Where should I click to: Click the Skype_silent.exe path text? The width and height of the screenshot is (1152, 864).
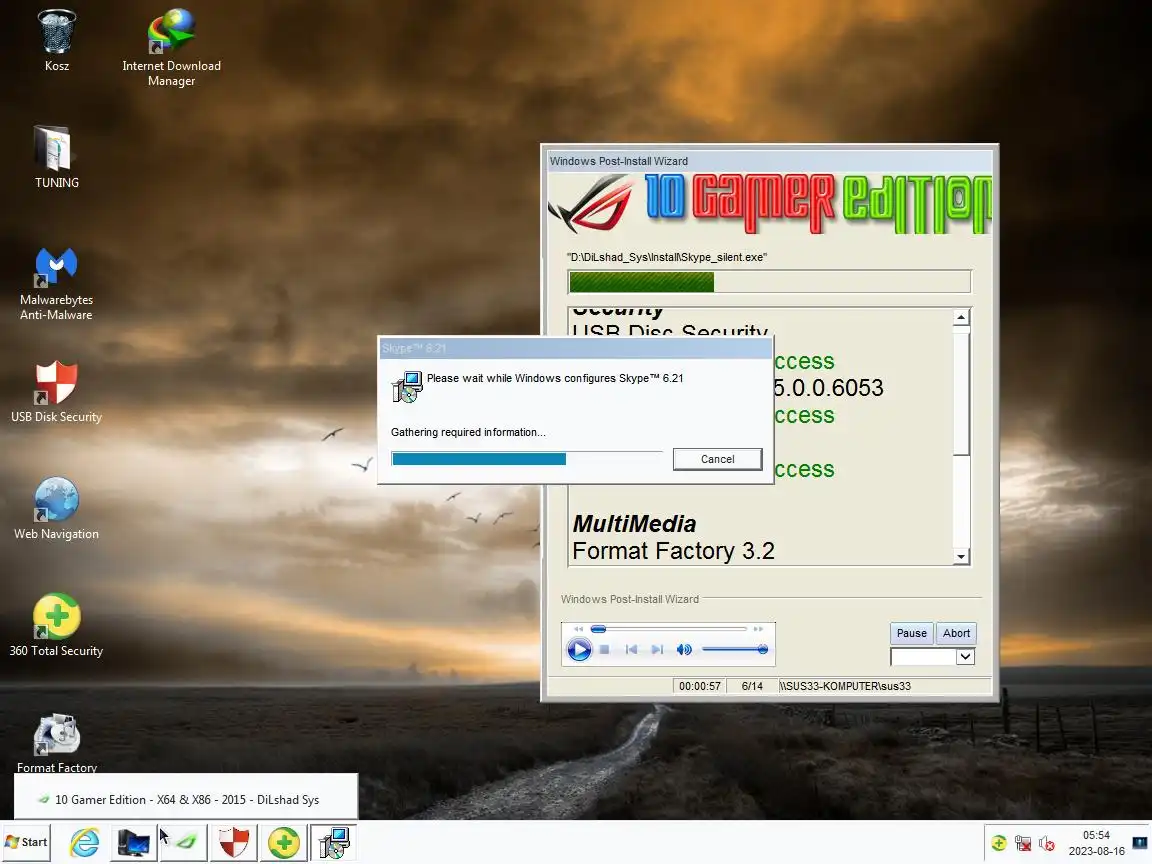click(x=667, y=257)
